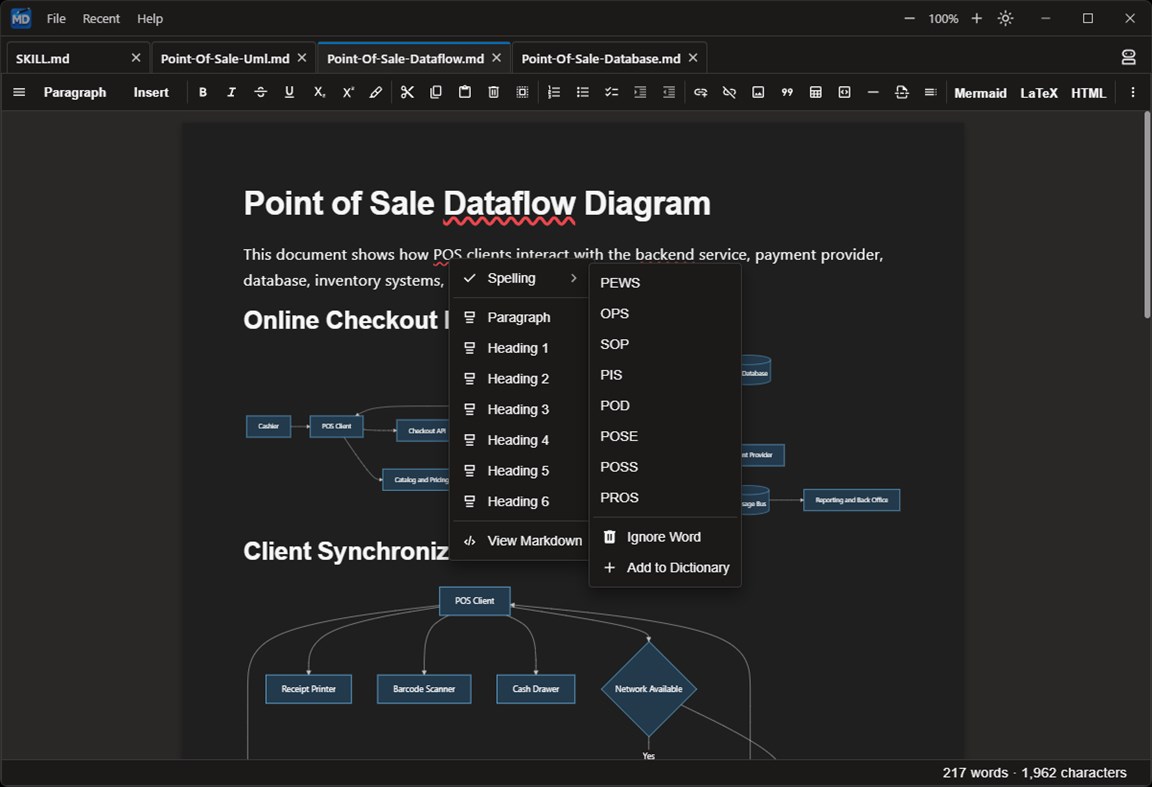Choose Heading 4 in context menu
Screen dimensions: 1152x787
point(519,440)
